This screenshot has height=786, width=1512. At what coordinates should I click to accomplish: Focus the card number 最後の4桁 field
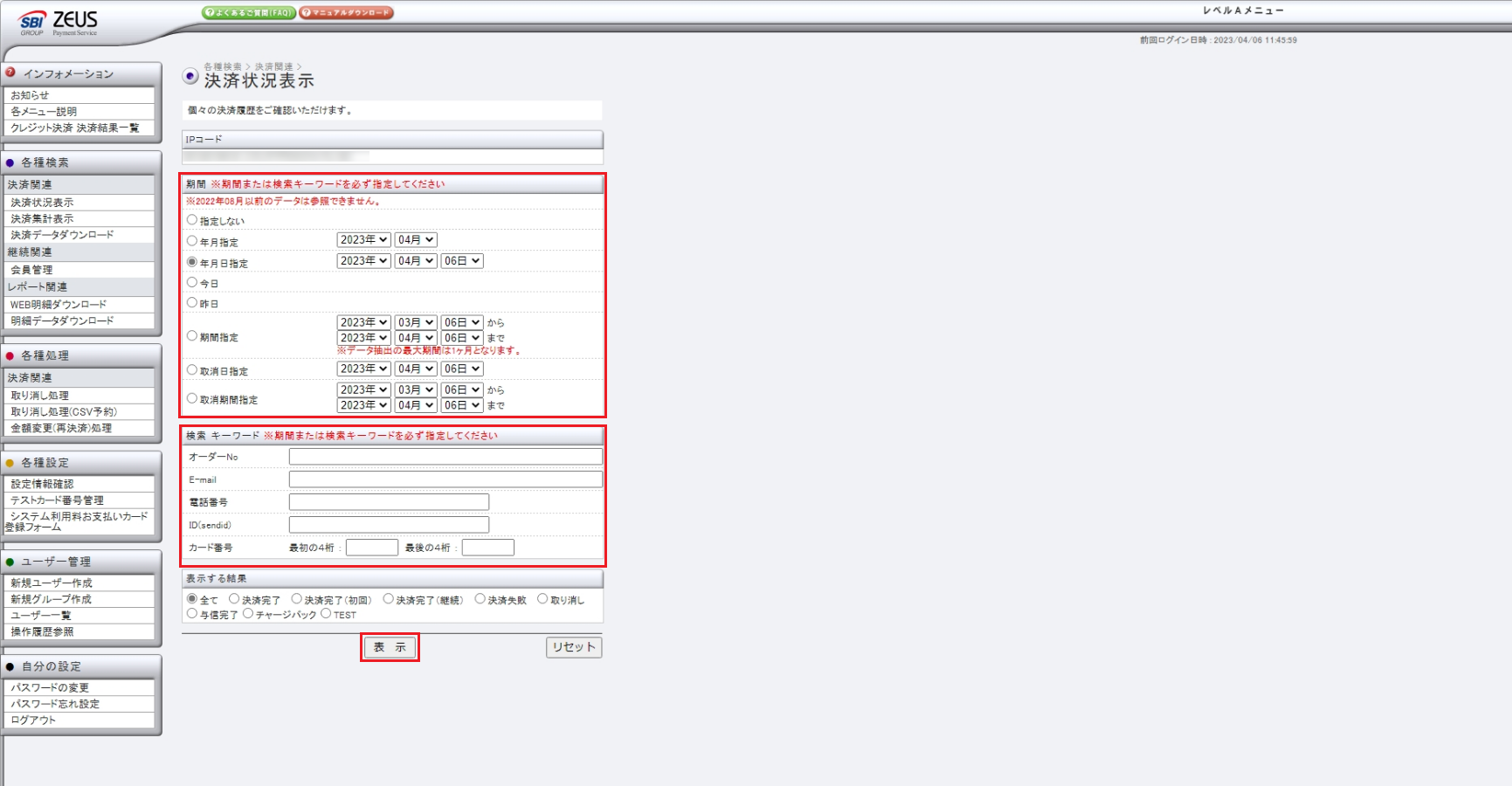coord(488,548)
